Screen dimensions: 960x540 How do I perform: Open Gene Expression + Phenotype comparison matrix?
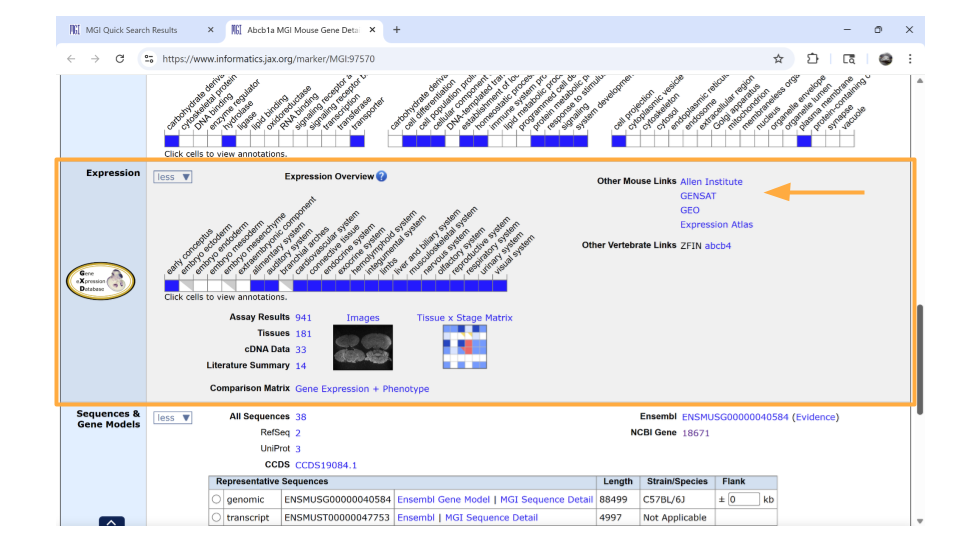click(362, 389)
